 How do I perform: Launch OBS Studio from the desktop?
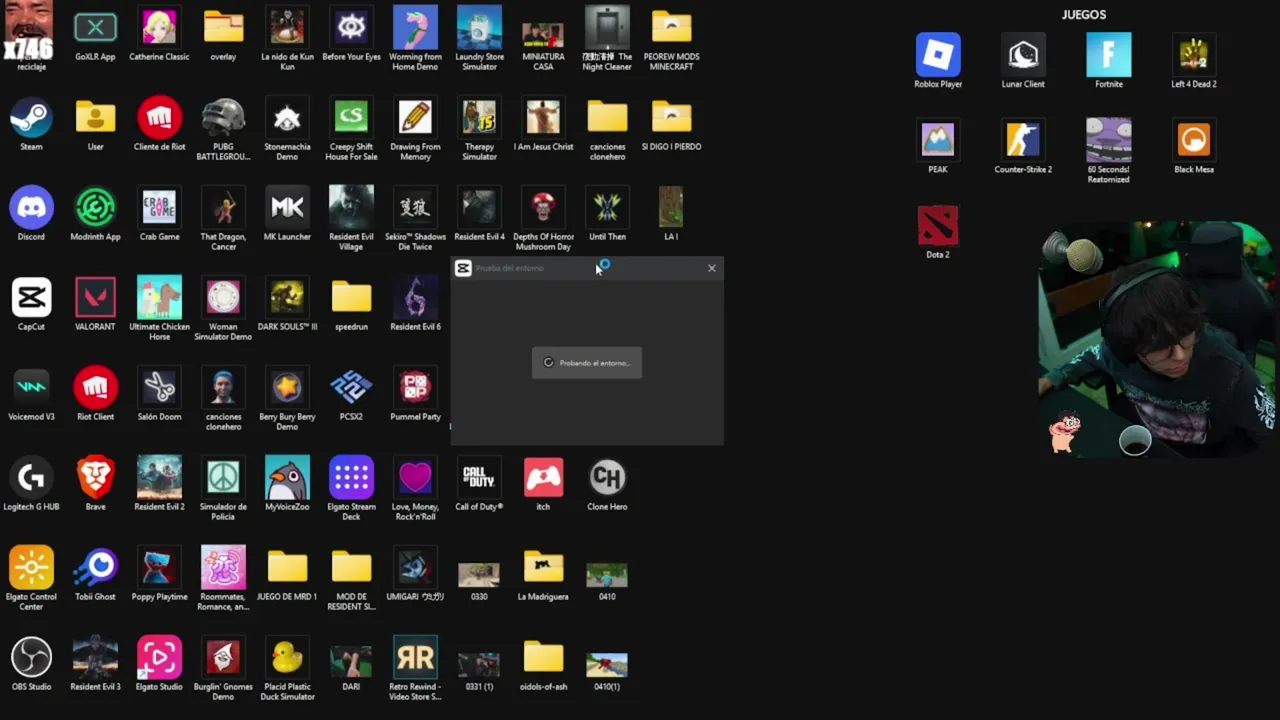(31, 658)
